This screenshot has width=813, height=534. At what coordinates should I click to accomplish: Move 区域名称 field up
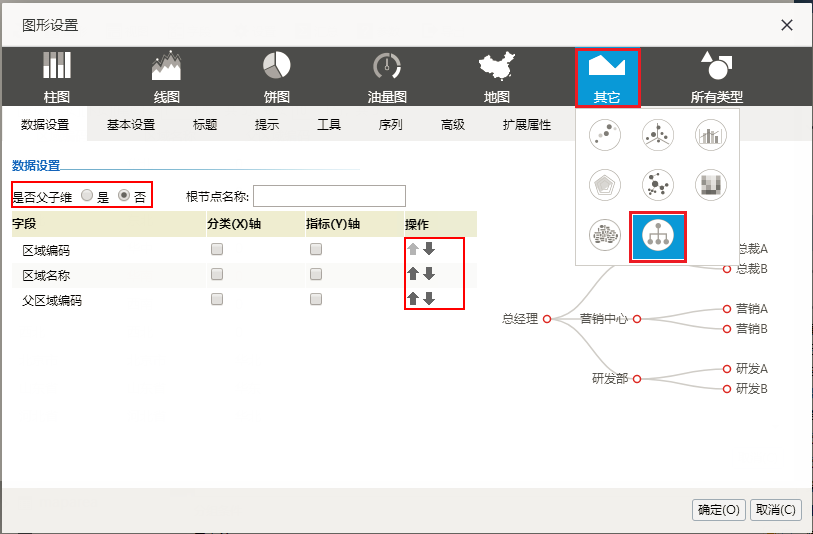[413, 274]
